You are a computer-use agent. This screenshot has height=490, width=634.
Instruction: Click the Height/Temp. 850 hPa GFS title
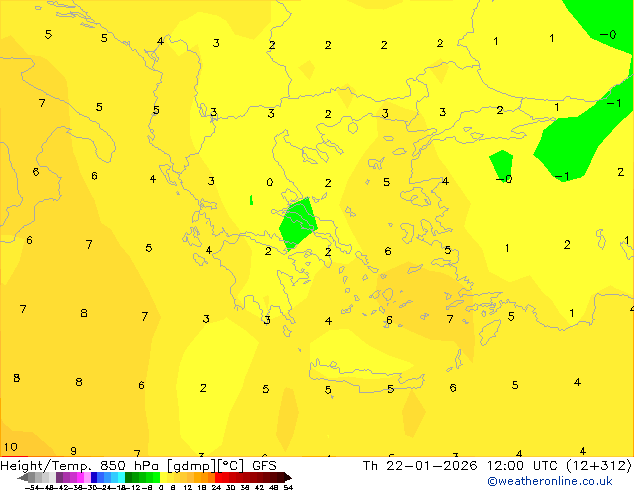(138, 466)
